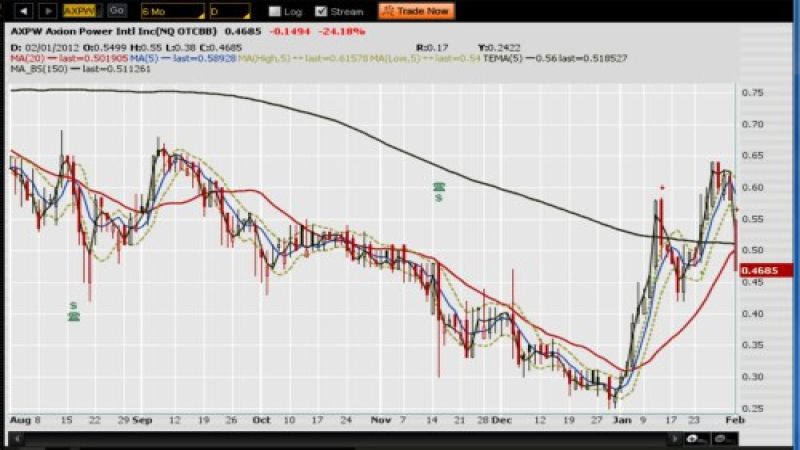Click the Oct label on the date axis
800x450 pixels.
pos(261,420)
